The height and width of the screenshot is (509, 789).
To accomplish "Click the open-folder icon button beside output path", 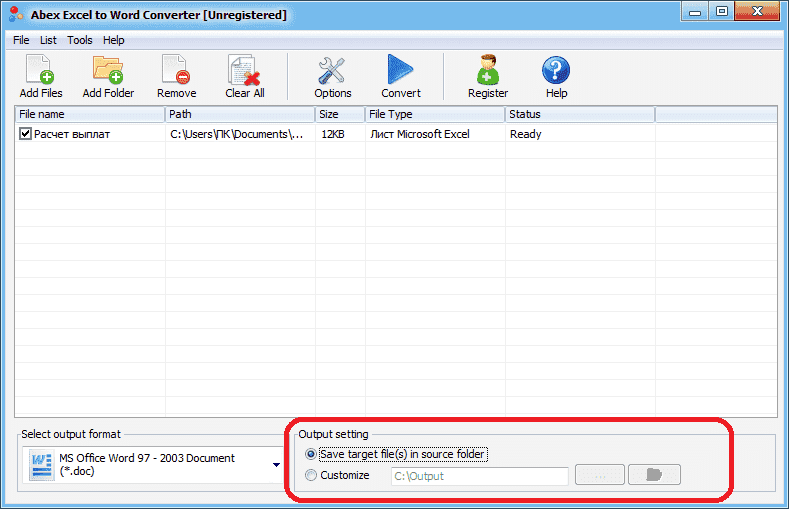I will click(x=654, y=475).
